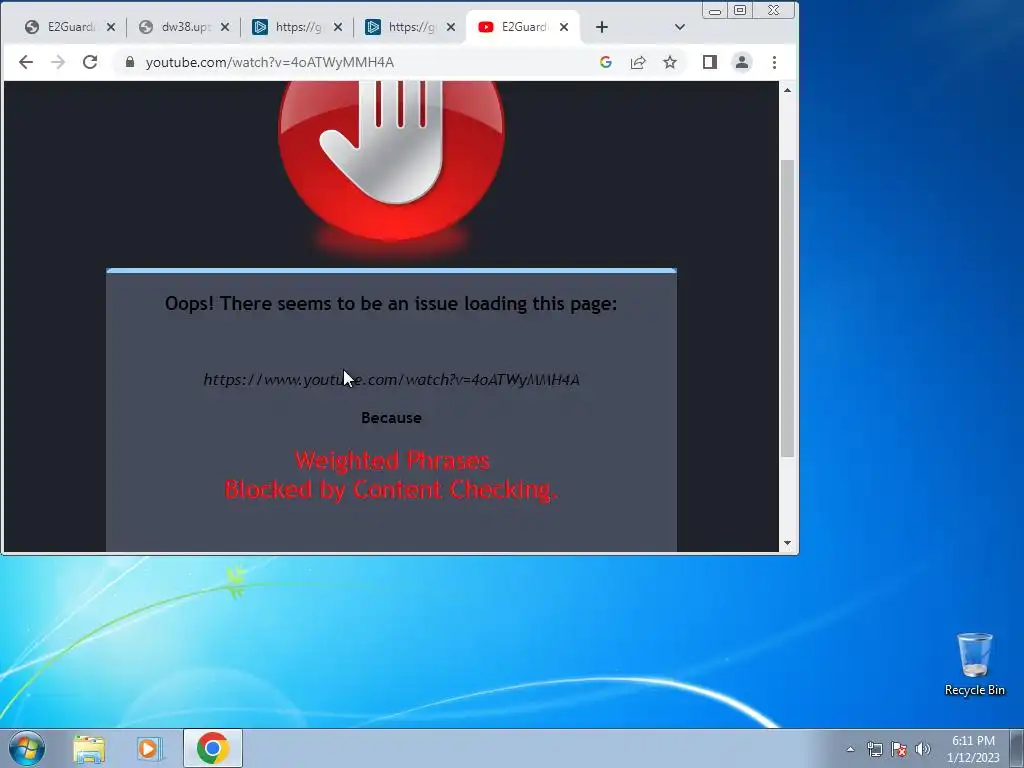This screenshot has width=1024, height=768.
Task: Close the dw38.up tab
Action: click(225, 27)
